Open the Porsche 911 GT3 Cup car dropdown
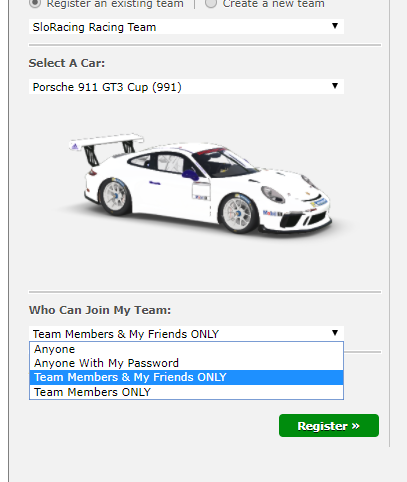The width and height of the screenshot is (407, 482). [186, 87]
